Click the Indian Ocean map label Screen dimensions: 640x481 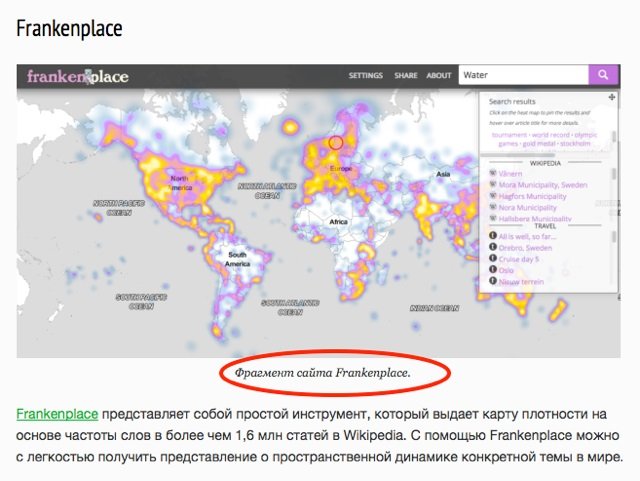(x=434, y=308)
